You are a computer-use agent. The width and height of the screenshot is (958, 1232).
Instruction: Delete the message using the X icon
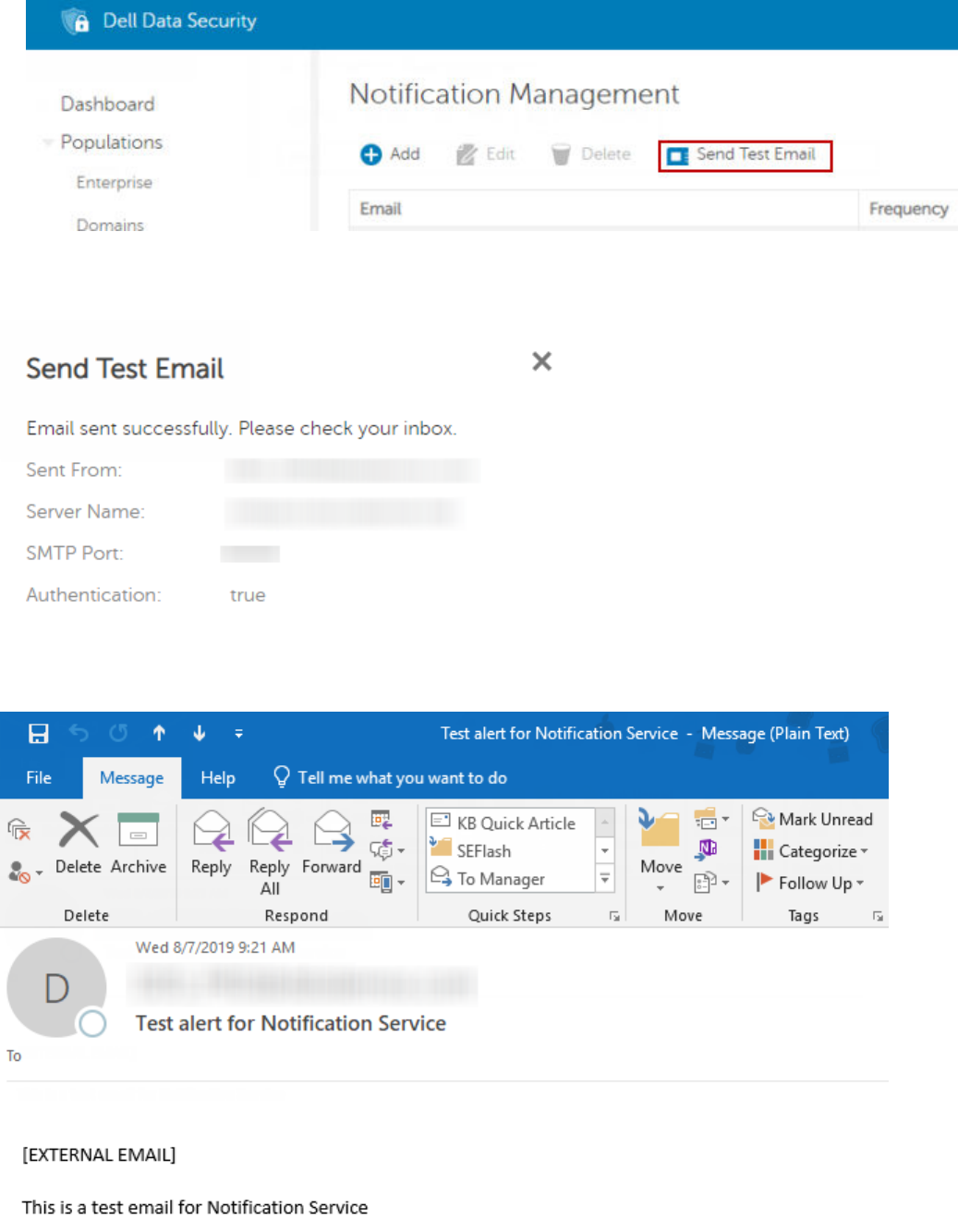pyautogui.click(x=79, y=843)
